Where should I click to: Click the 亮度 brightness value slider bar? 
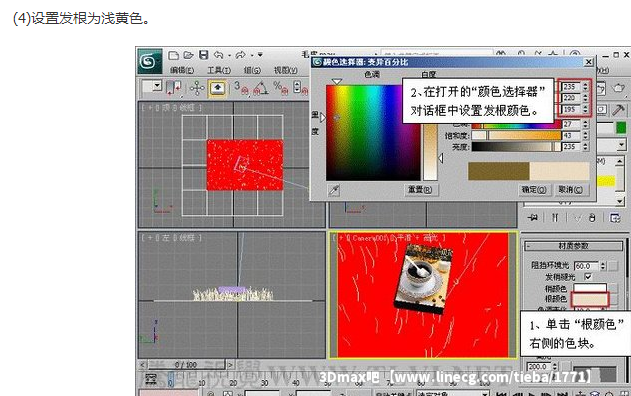516,147
